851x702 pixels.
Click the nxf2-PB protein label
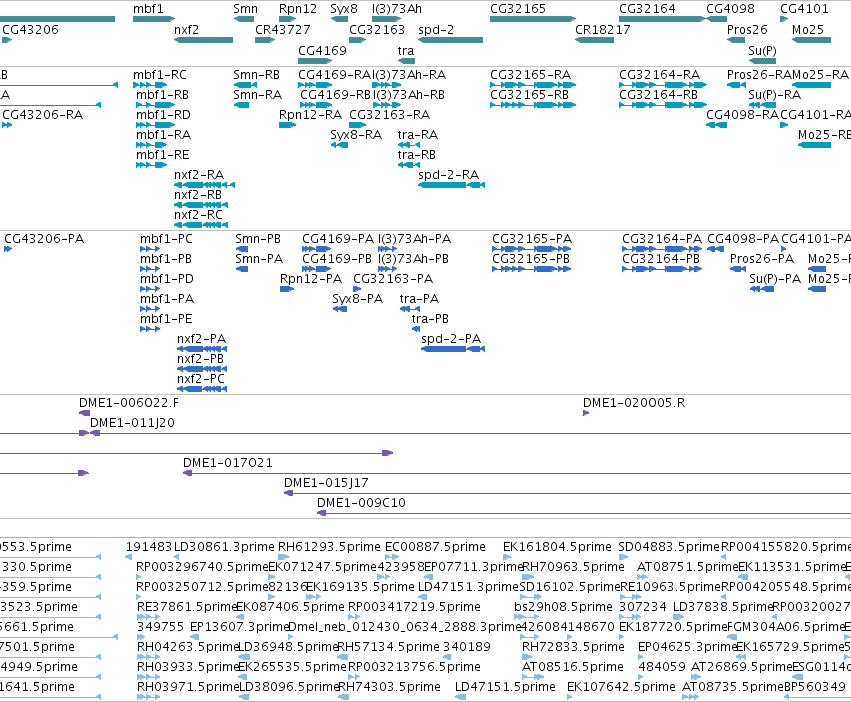(x=200, y=359)
